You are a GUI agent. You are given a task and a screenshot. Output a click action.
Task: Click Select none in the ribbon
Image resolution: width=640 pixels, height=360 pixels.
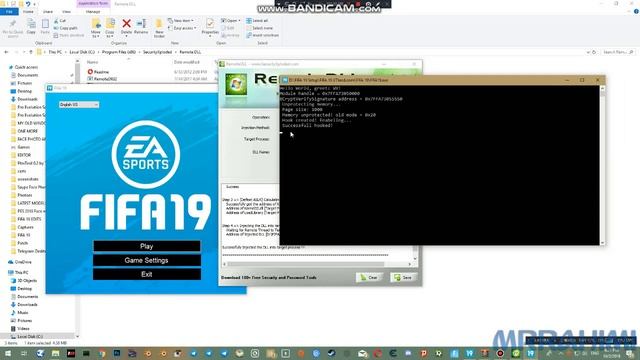click(260, 28)
